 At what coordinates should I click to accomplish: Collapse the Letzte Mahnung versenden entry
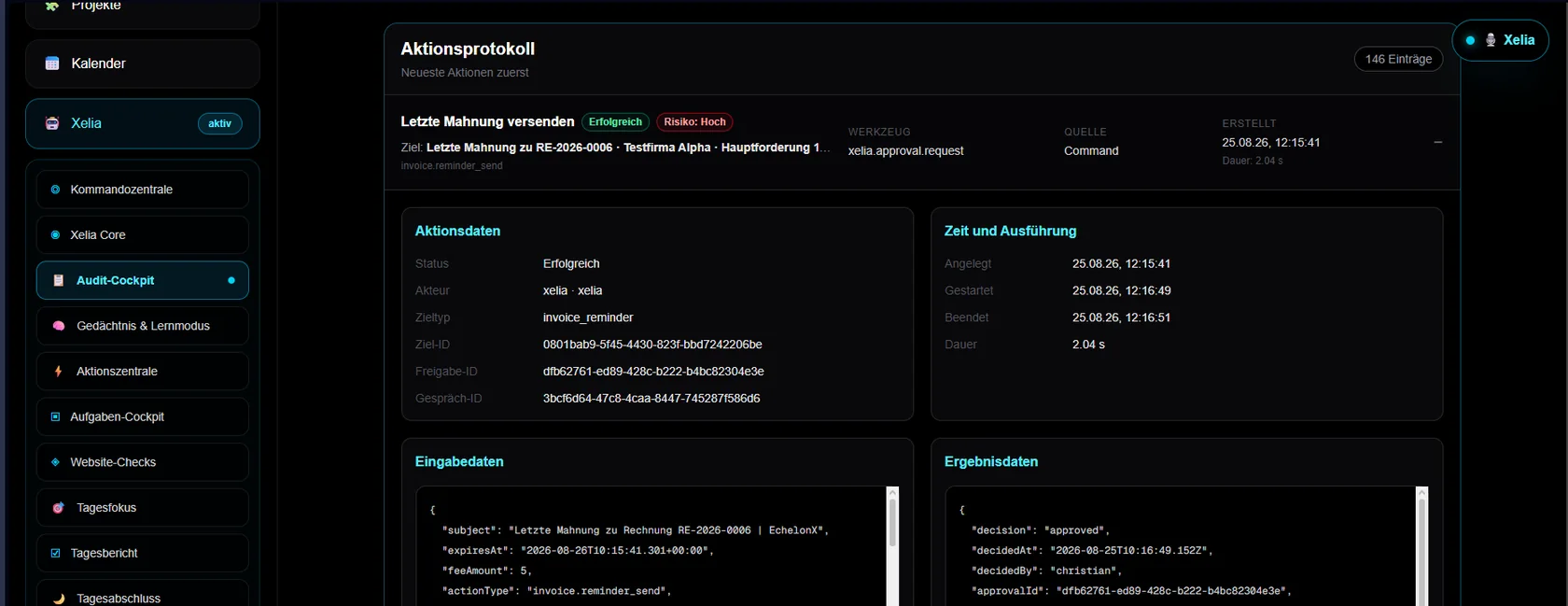[x=1437, y=142]
